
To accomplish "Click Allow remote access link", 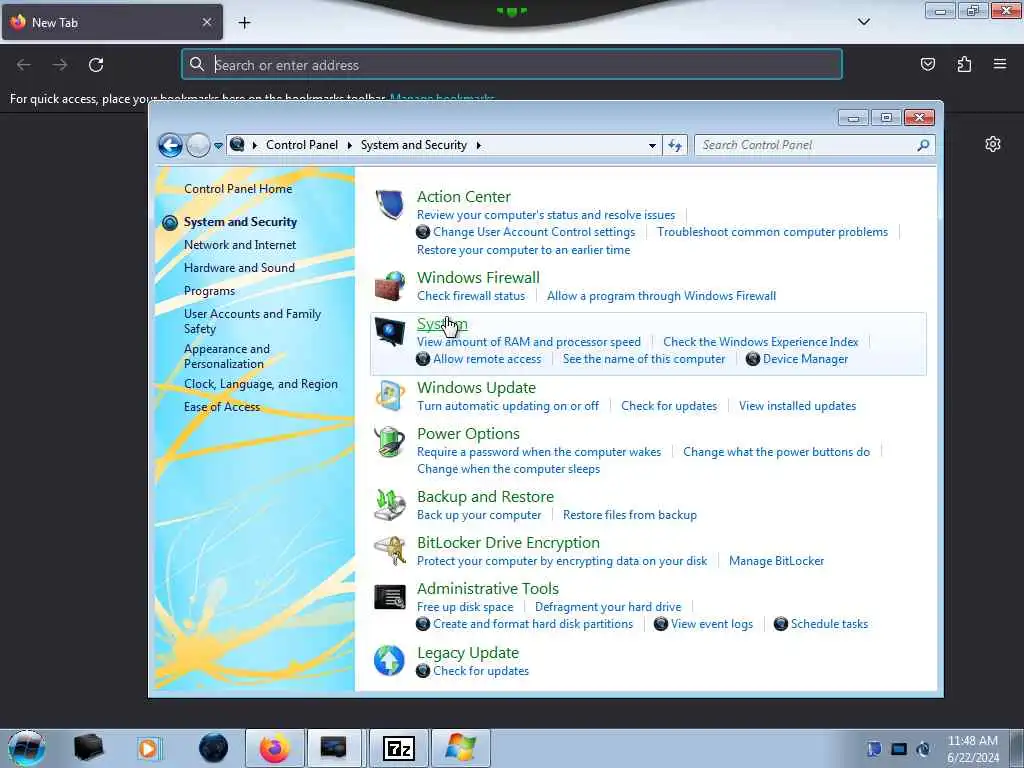I will (487, 359).
